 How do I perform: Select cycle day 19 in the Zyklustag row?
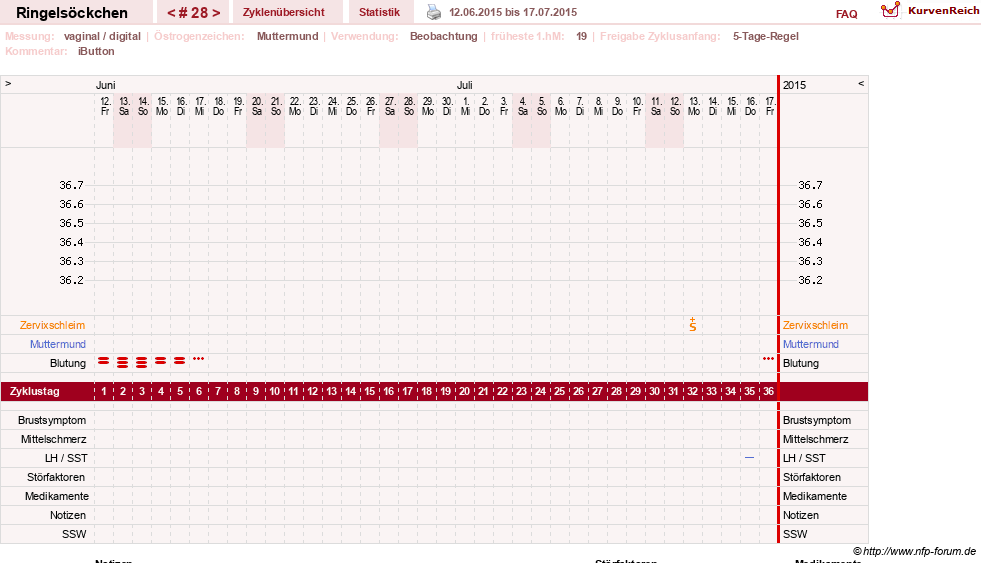445,391
